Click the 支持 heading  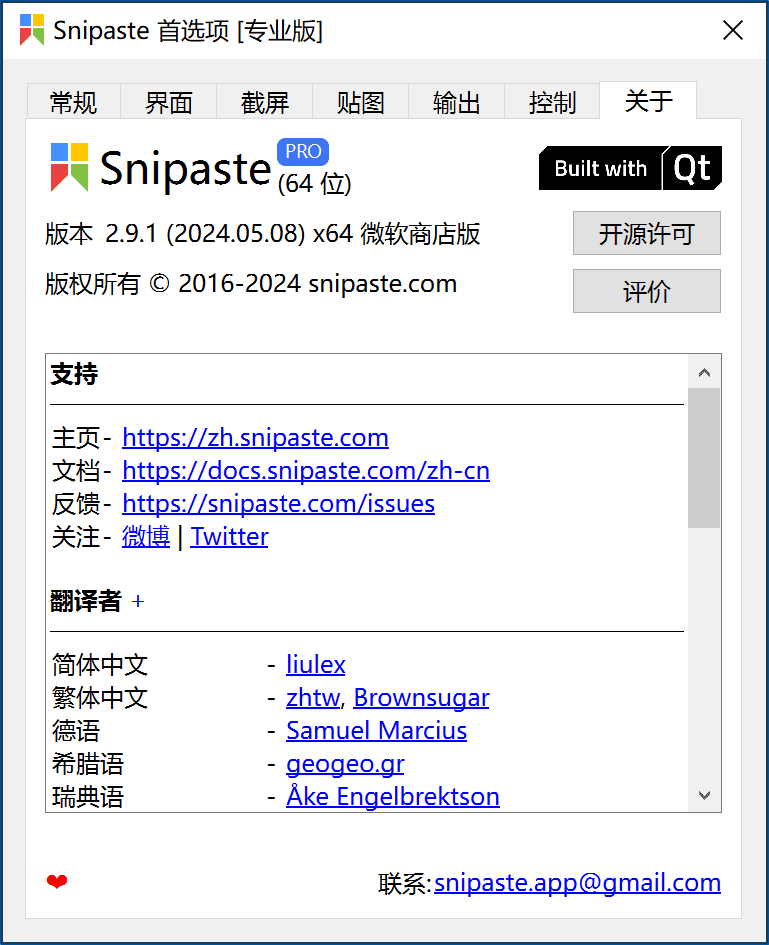click(74, 374)
